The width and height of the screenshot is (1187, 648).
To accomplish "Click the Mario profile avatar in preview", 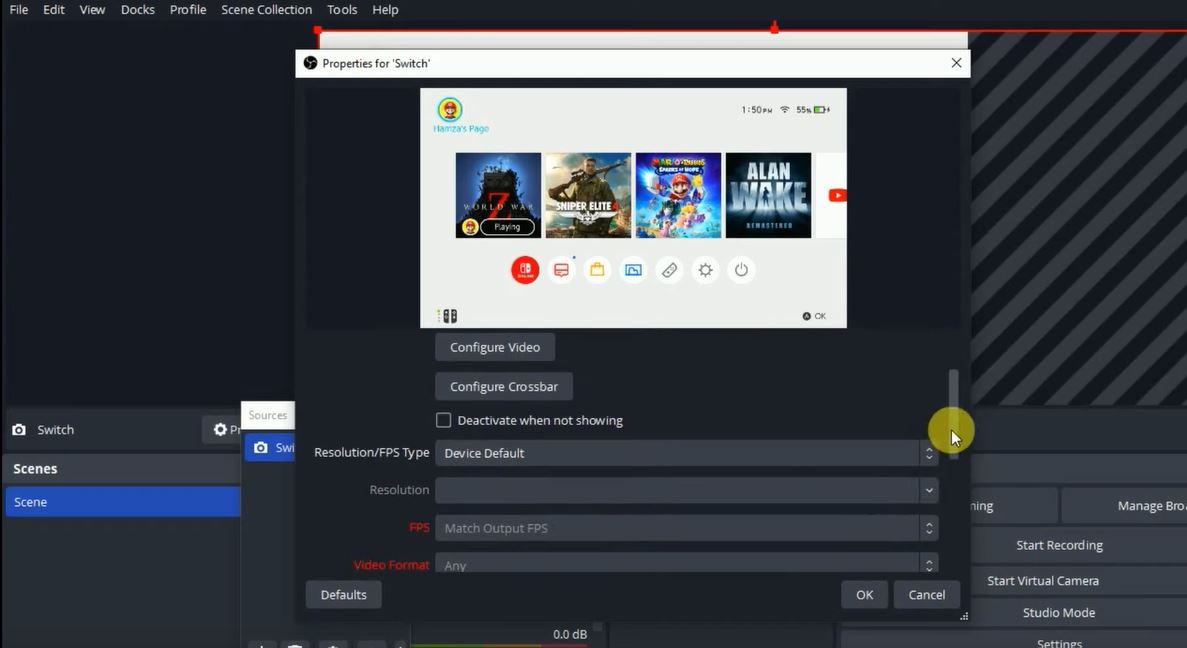I will [450, 110].
